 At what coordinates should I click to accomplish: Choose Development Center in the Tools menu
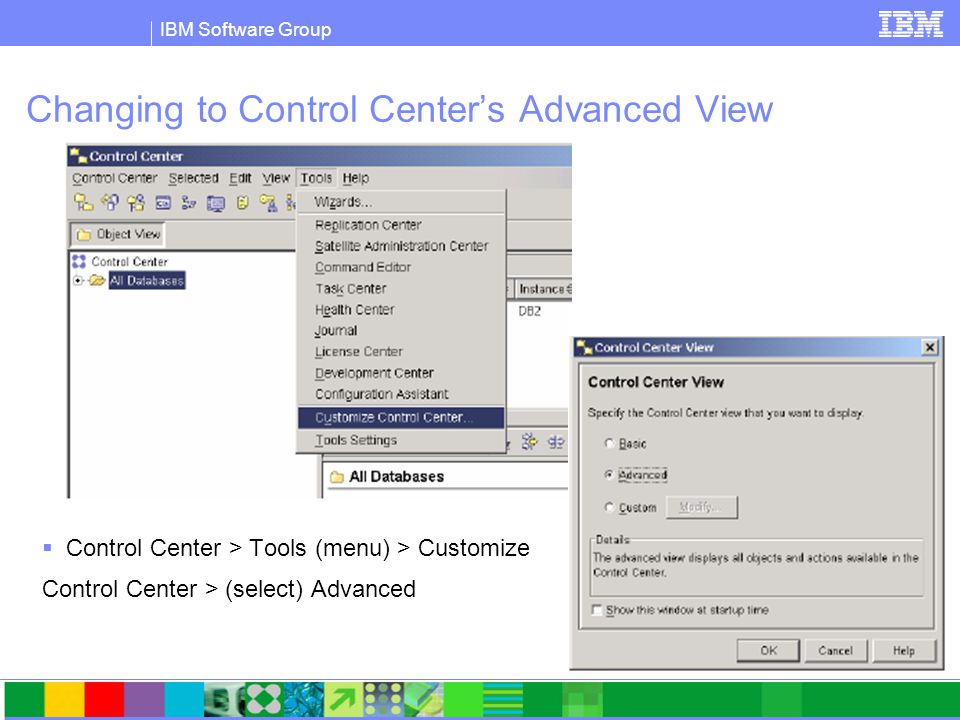(401, 373)
